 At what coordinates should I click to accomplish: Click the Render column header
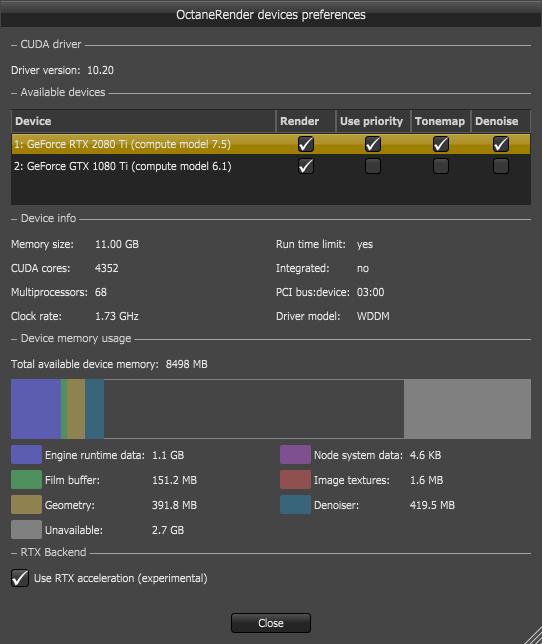[x=305, y=121]
